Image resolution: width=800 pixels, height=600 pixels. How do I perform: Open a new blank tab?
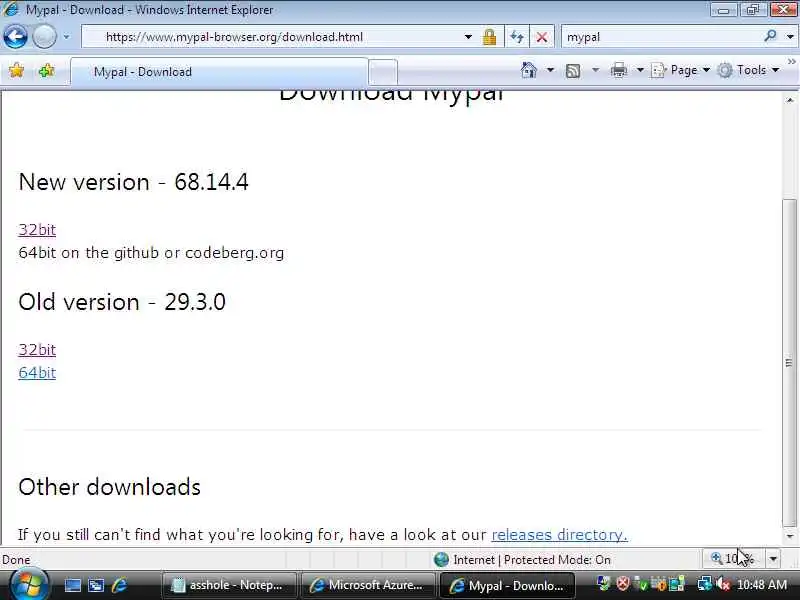point(383,72)
